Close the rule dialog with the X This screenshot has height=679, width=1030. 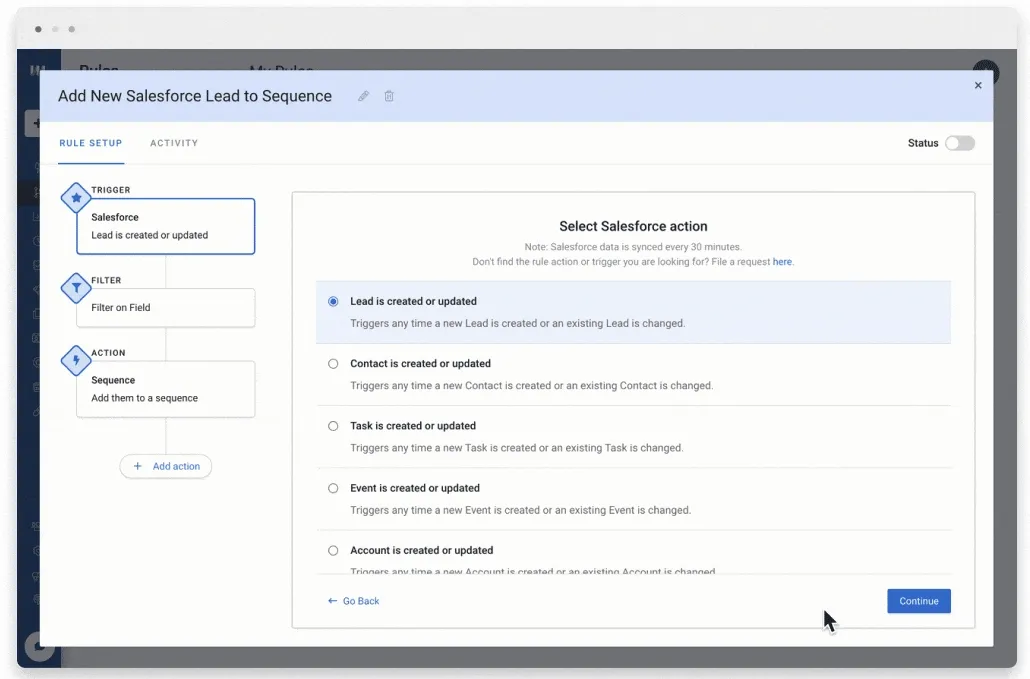[x=978, y=85]
